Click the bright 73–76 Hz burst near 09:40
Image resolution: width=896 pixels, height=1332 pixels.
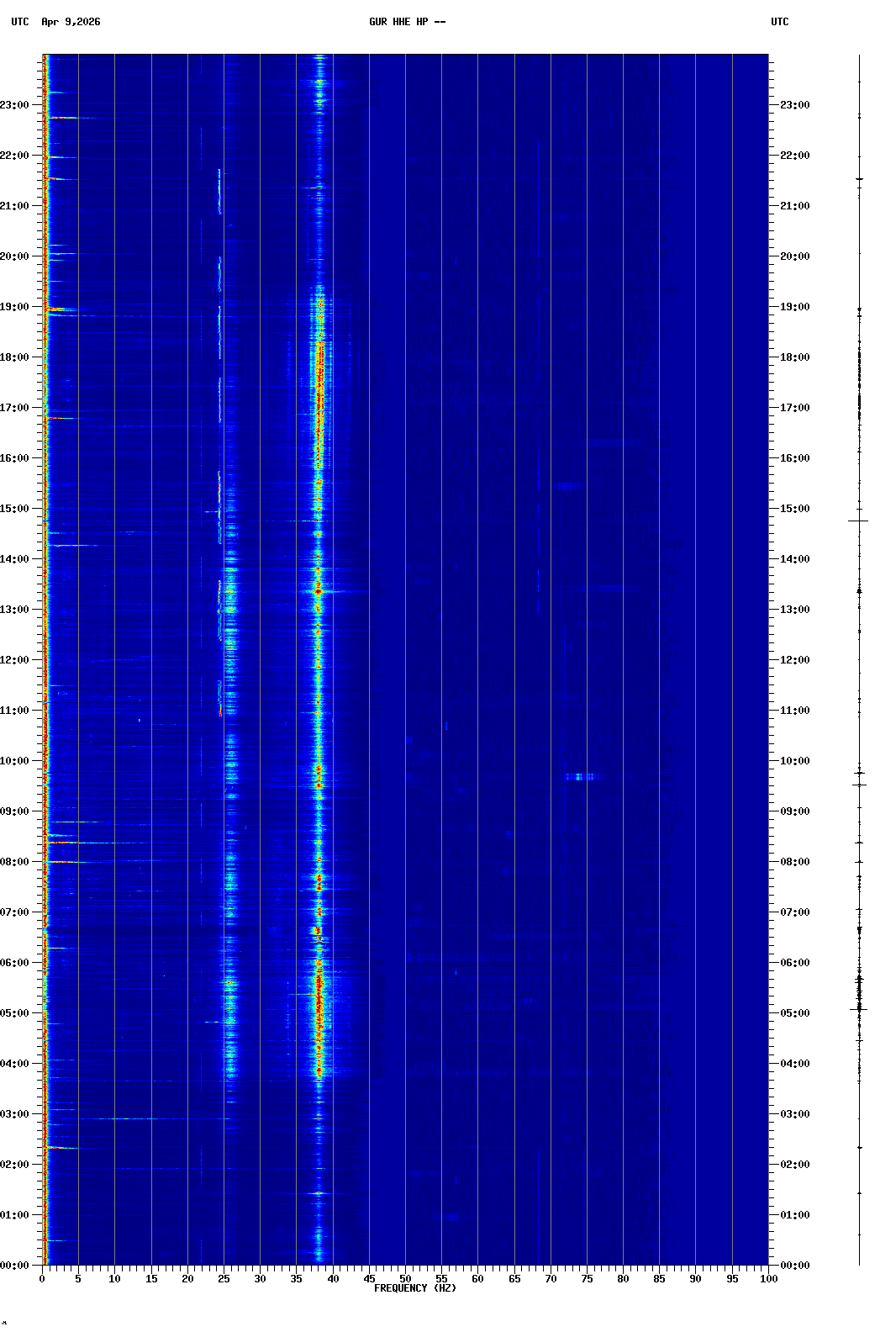[580, 777]
